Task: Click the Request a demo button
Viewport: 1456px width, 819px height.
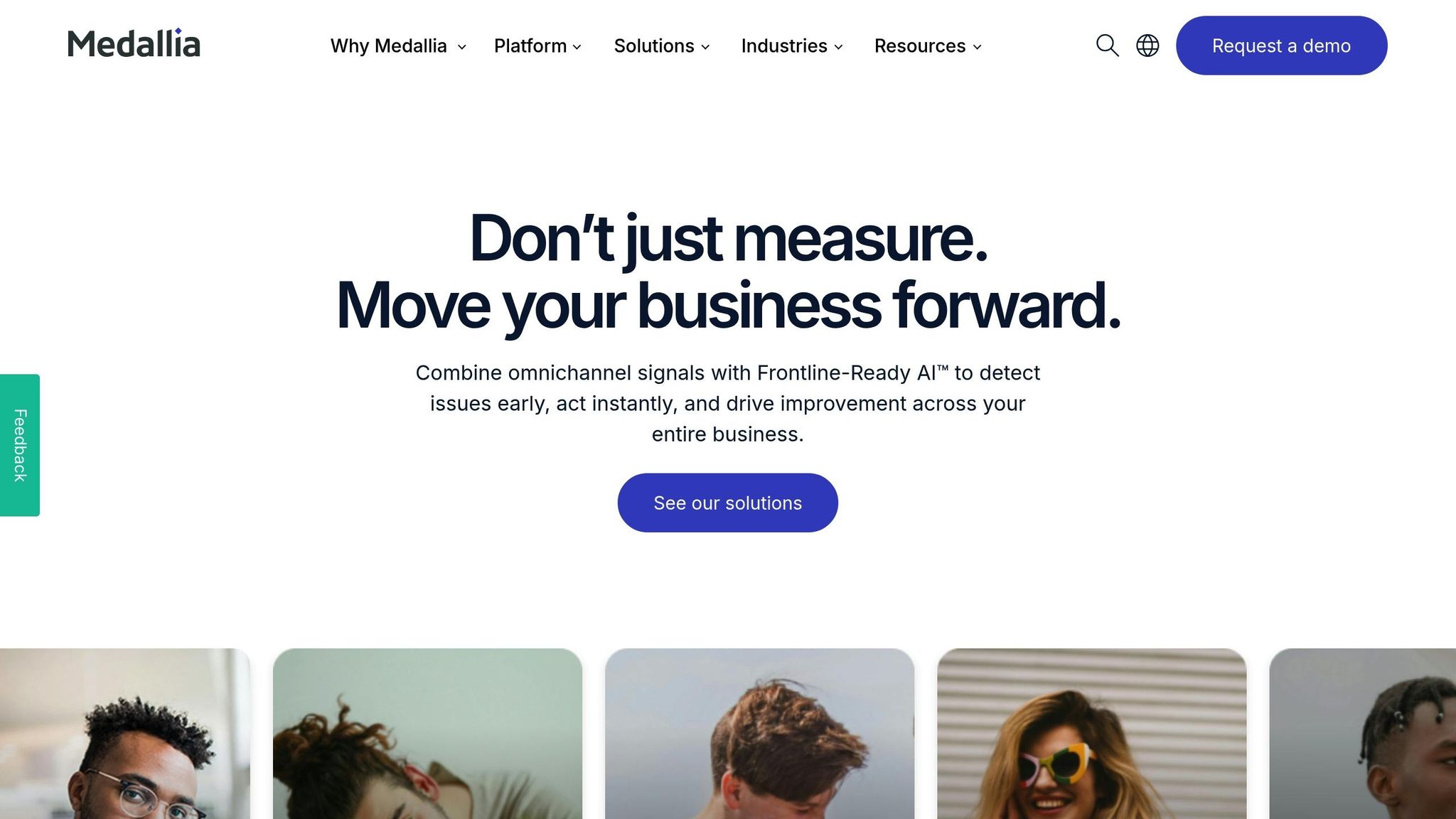Action: (1281, 45)
